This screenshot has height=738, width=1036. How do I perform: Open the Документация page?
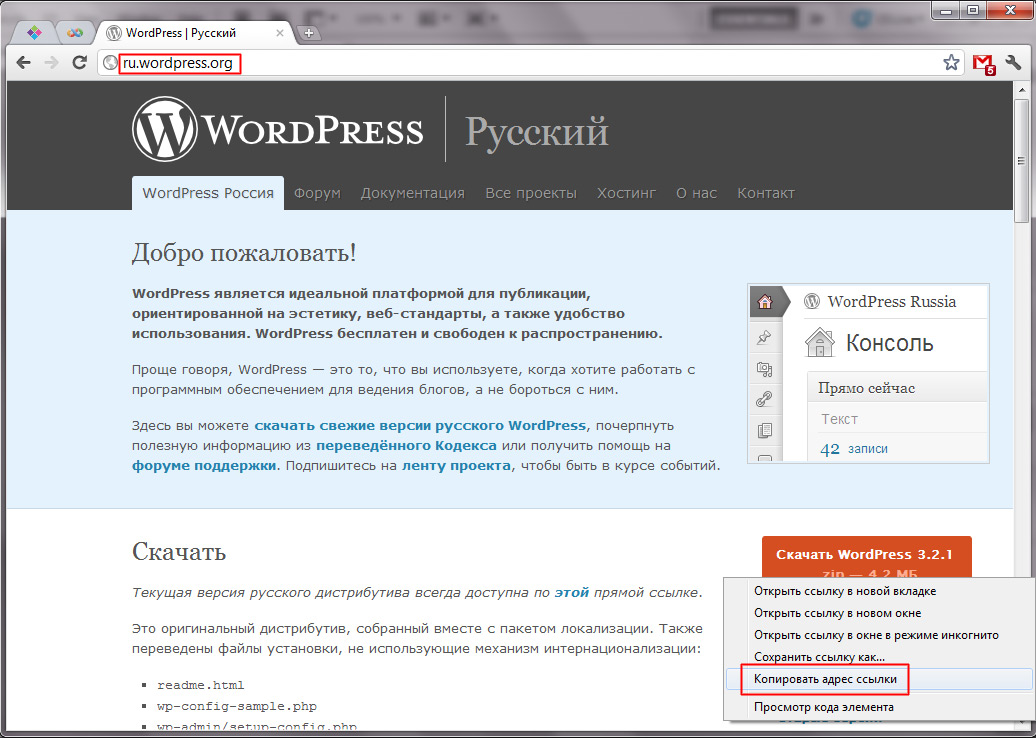[412, 194]
